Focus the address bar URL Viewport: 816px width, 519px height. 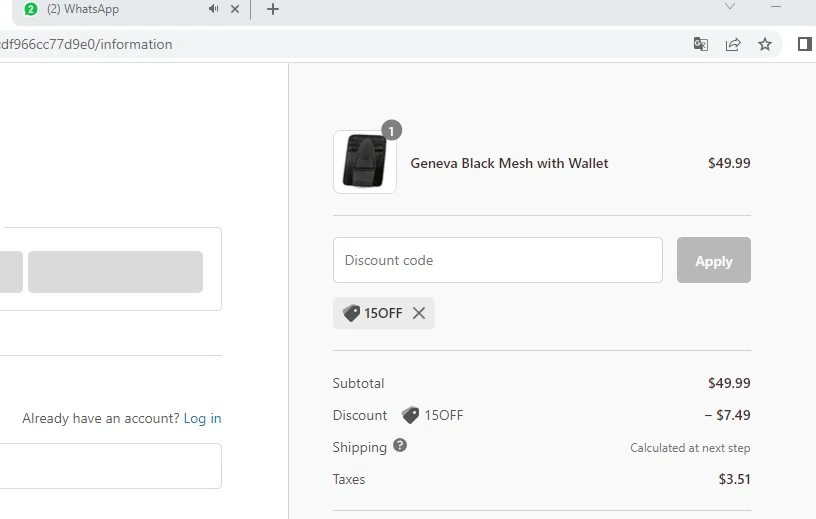click(86, 44)
